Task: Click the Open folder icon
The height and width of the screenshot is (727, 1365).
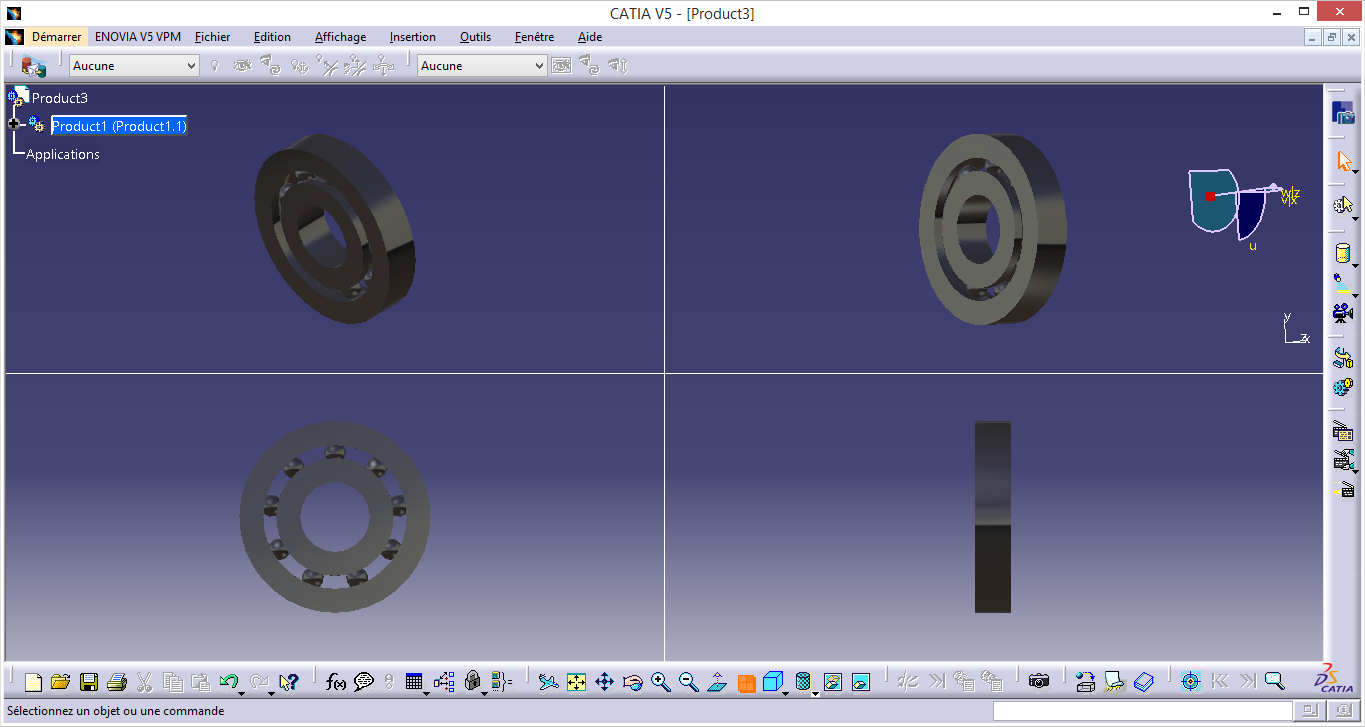Action: pos(60,682)
